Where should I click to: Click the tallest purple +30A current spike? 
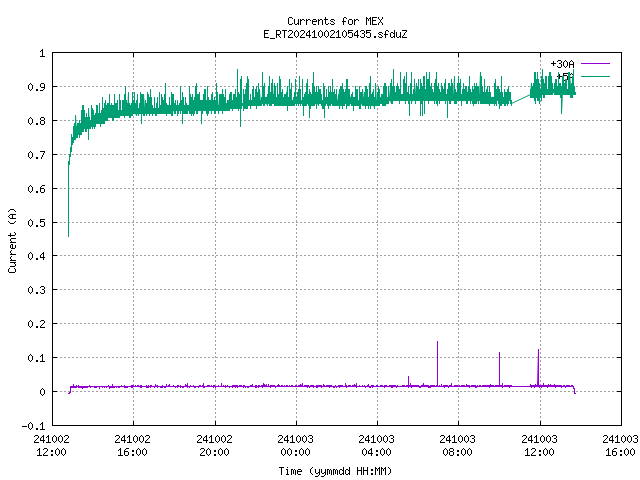[438, 363]
